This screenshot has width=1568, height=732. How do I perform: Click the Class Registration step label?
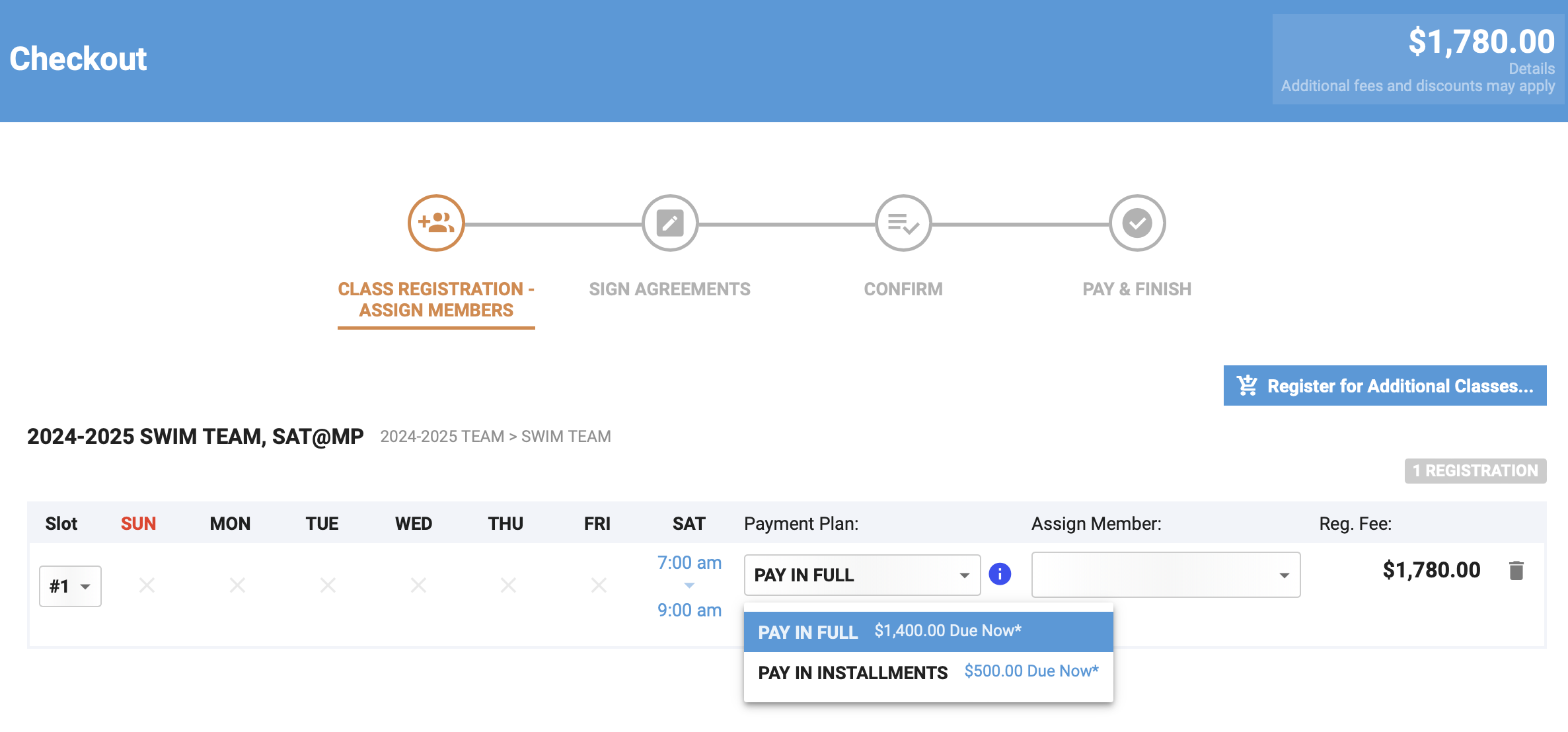point(436,299)
